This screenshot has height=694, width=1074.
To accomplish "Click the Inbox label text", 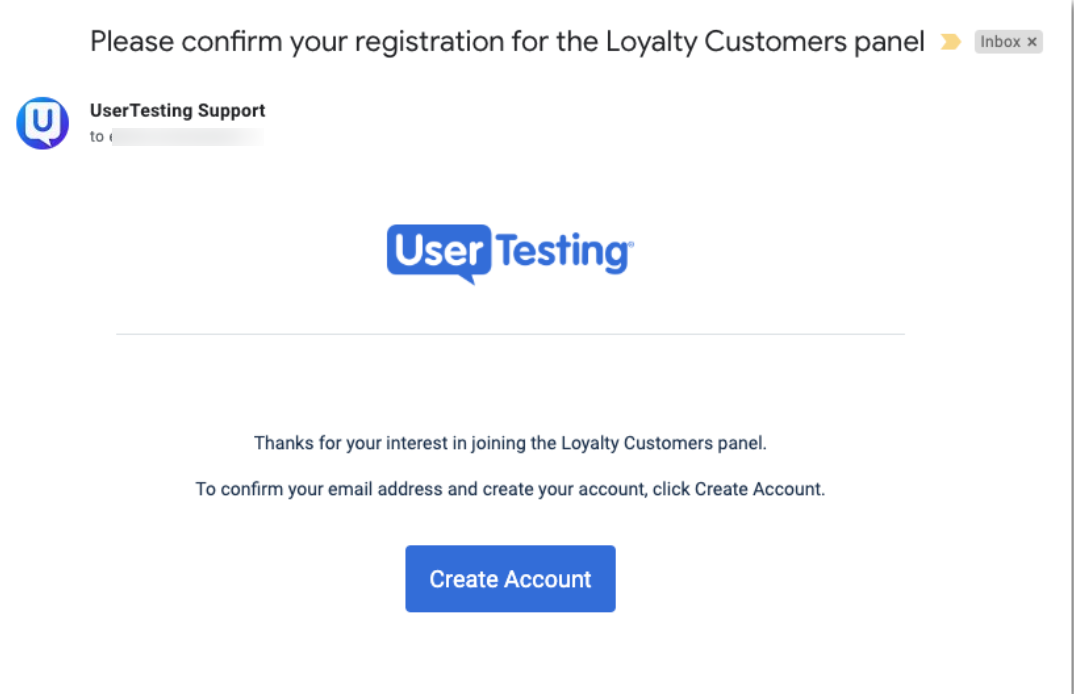I will (1000, 42).
